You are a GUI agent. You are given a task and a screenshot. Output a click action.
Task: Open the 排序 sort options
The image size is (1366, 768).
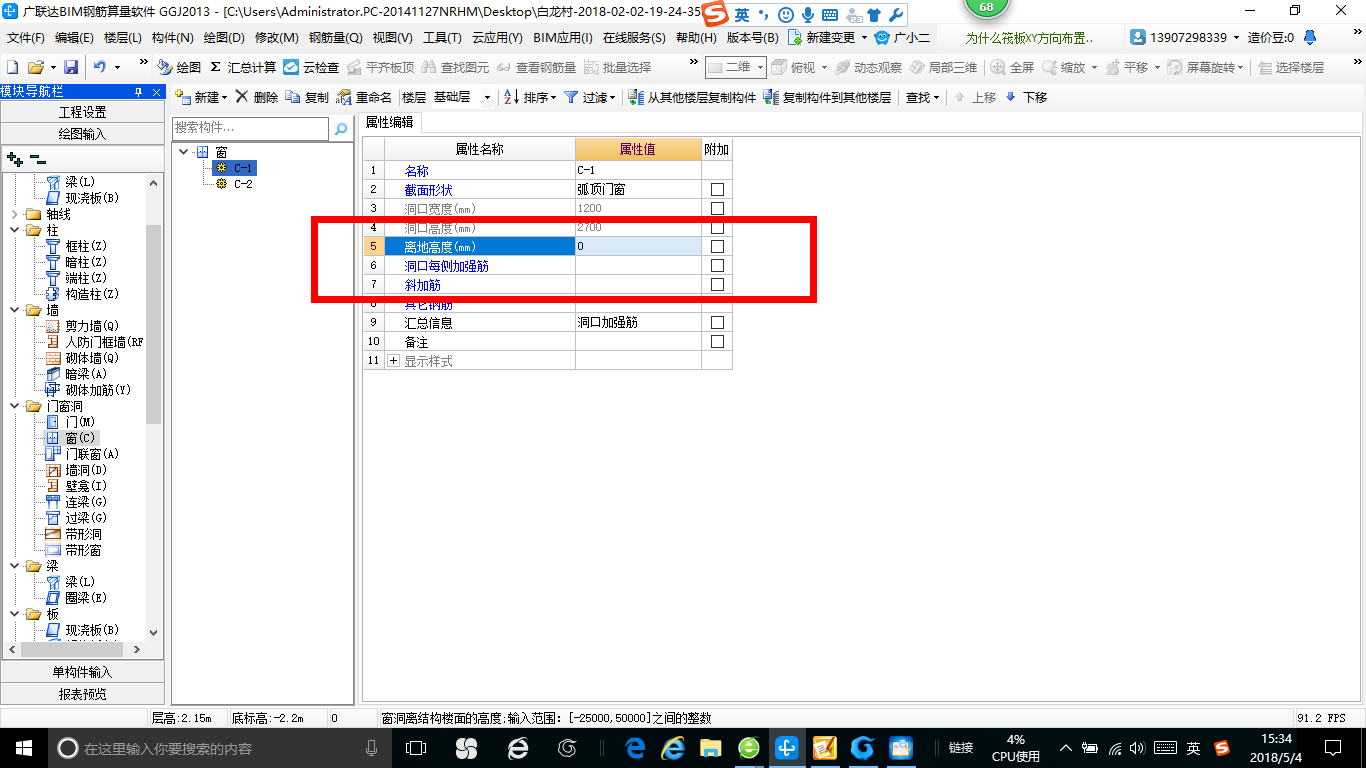[529, 97]
